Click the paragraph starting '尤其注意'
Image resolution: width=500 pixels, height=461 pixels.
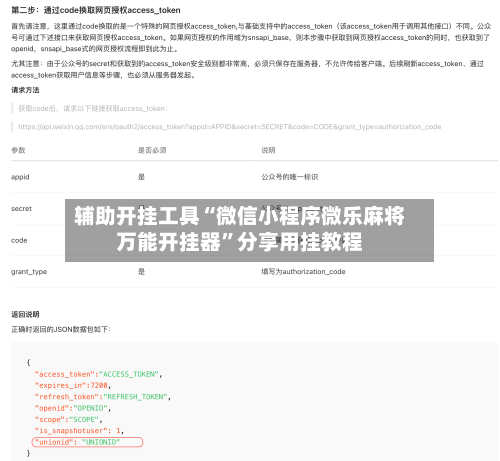point(247,69)
